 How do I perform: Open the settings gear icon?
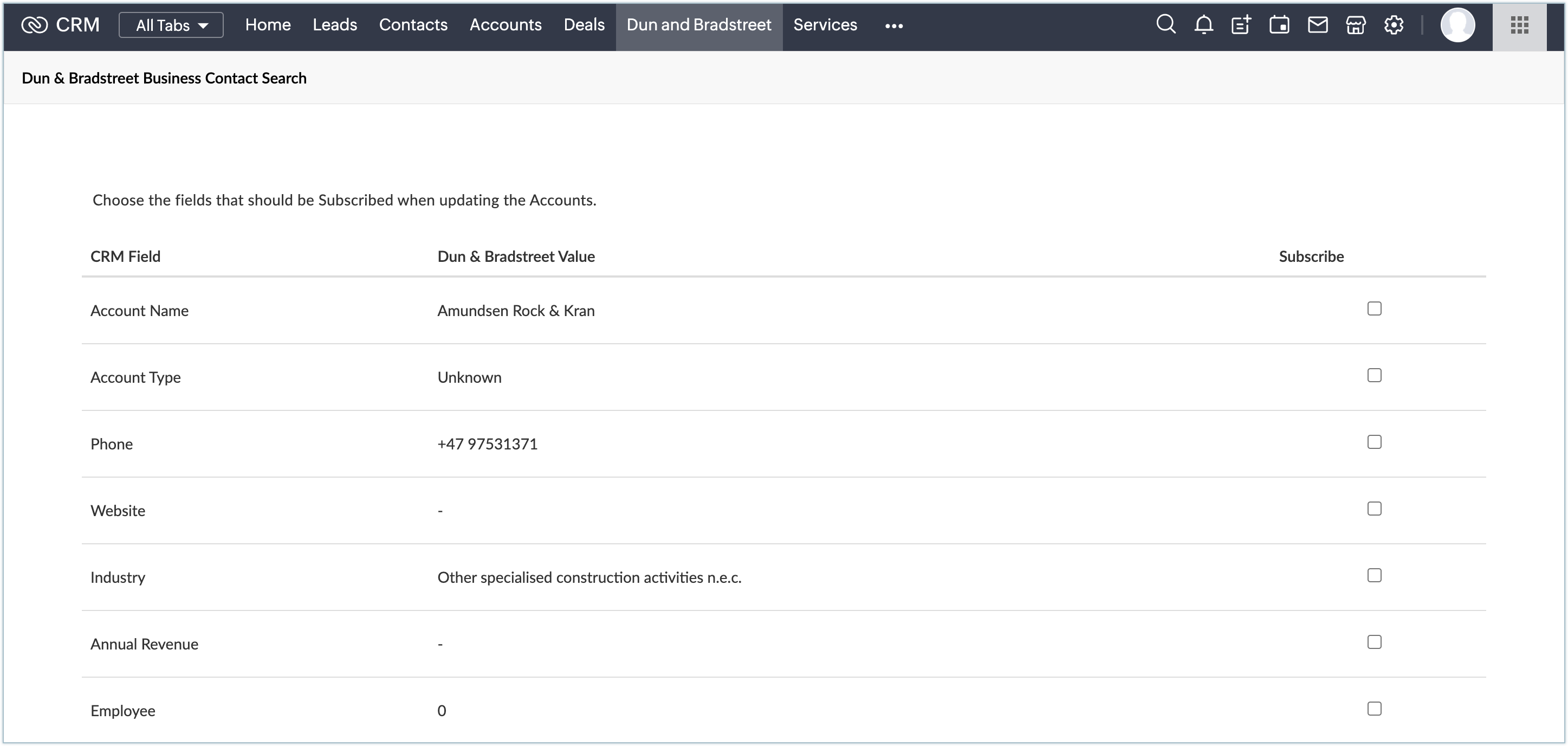click(1394, 25)
